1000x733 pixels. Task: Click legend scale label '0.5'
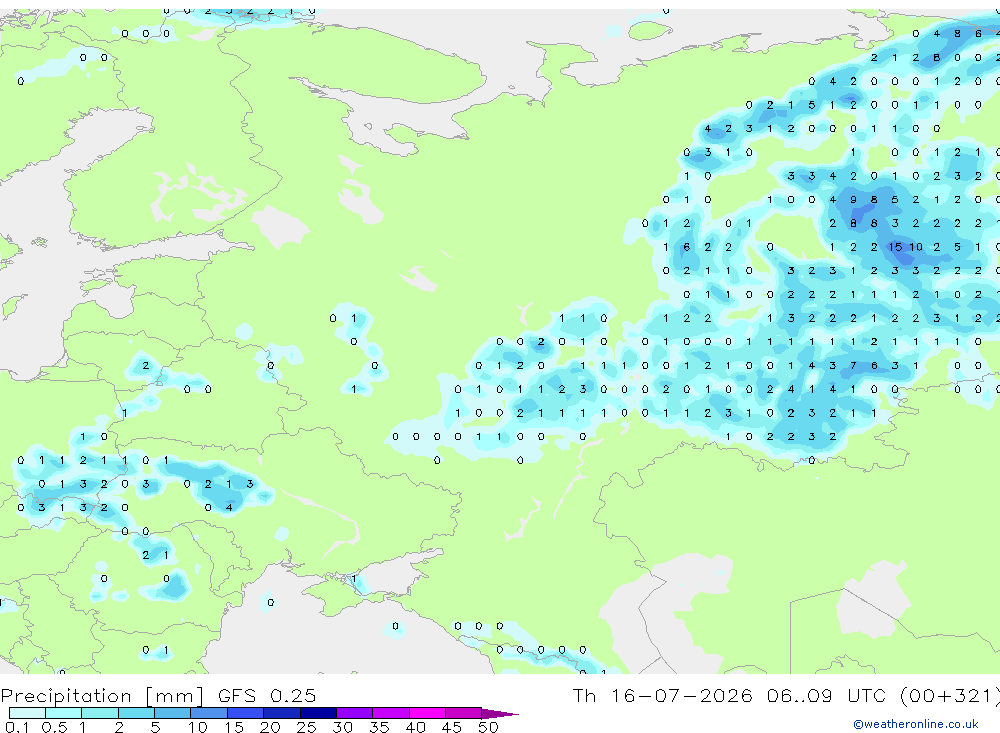(x=54, y=727)
